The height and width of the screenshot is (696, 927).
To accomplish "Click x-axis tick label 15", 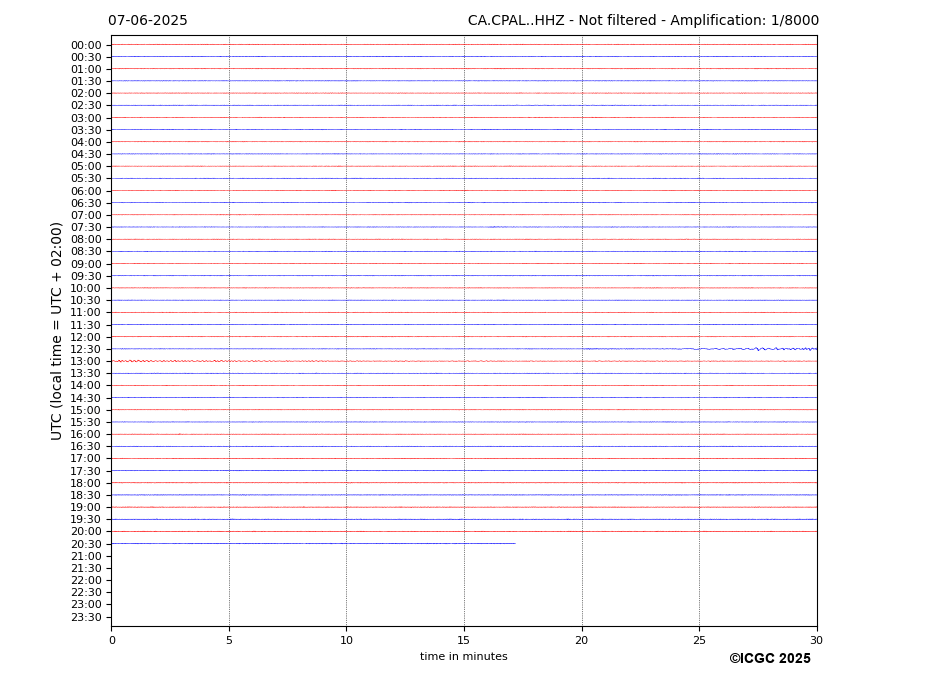I will coord(464,640).
